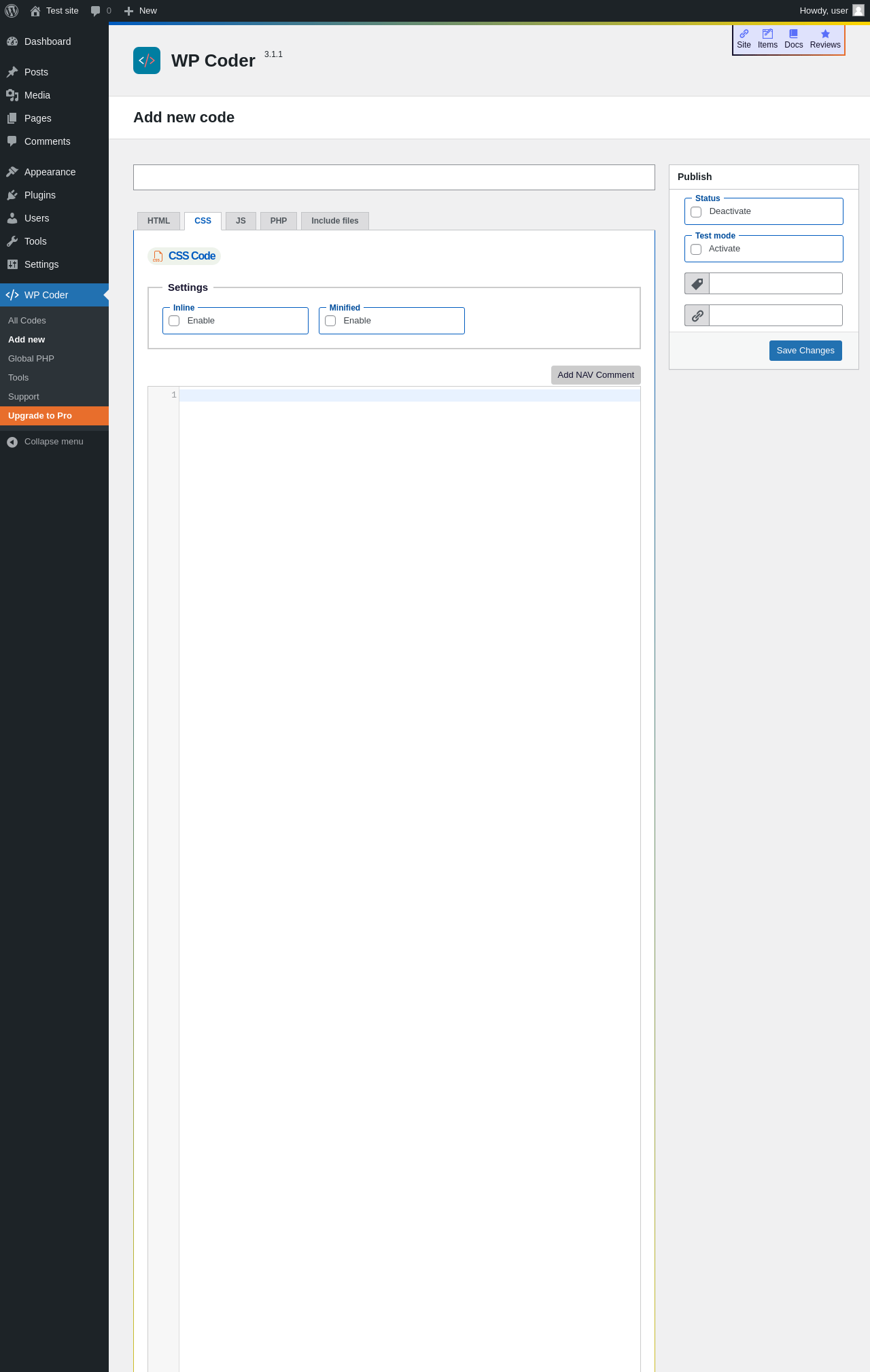Click Save Changes button
Viewport: 870px width, 1372px height.
pos(805,351)
